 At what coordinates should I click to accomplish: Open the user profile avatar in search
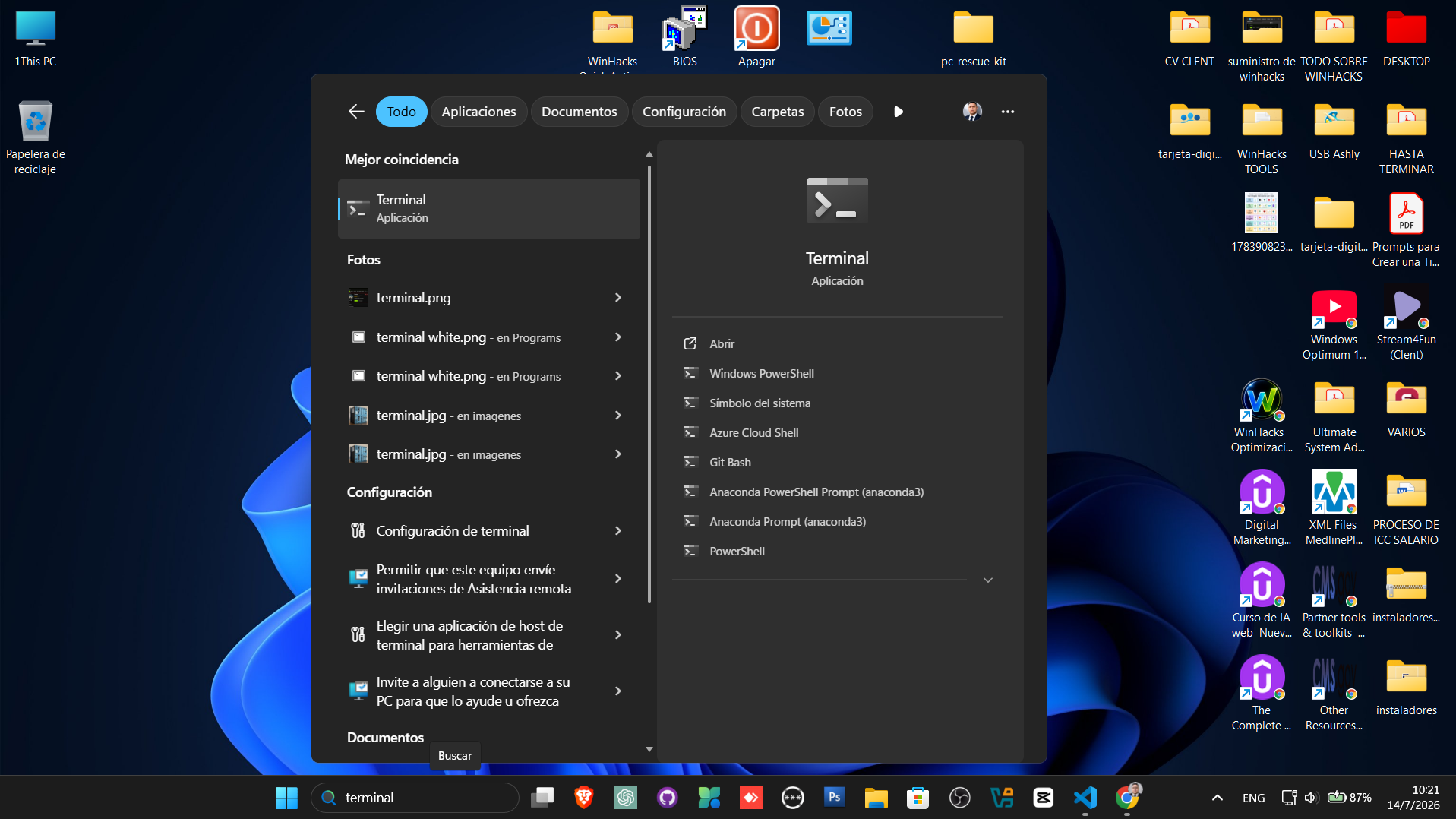(x=972, y=112)
